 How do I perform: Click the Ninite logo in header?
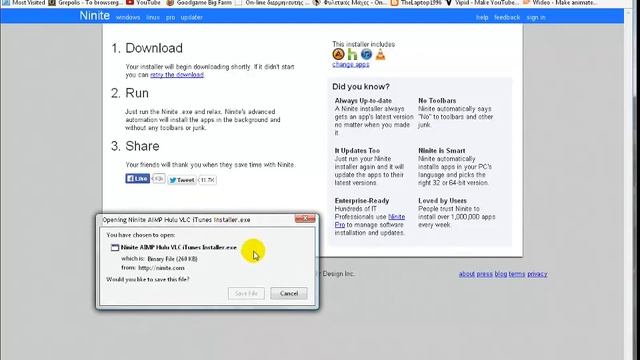coord(94,16)
